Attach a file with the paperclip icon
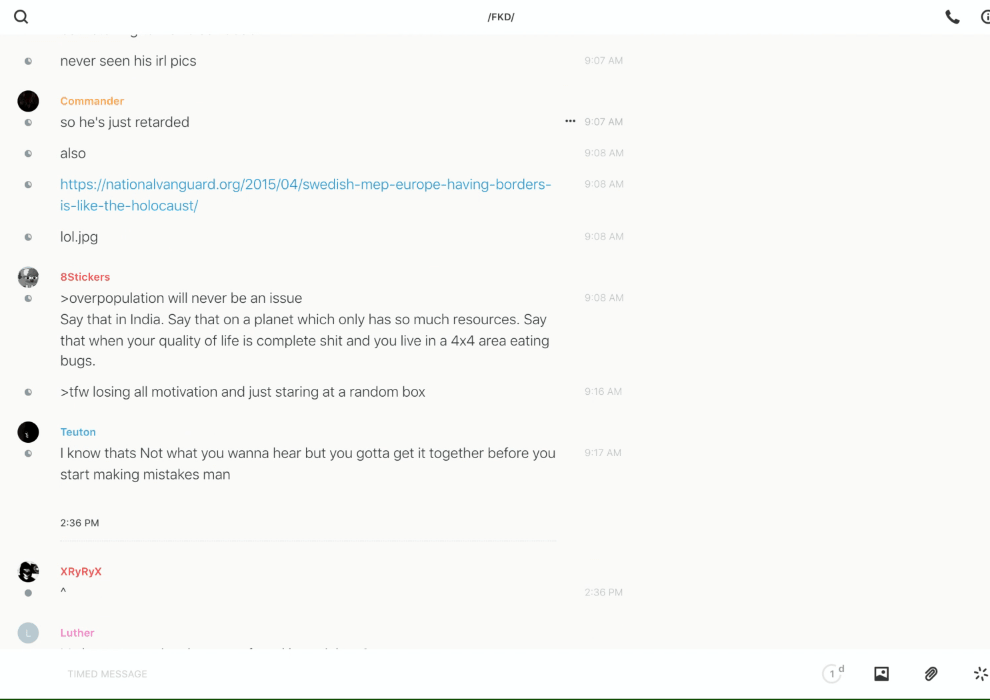The width and height of the screenshot is (990, 700). click(931, 674)
